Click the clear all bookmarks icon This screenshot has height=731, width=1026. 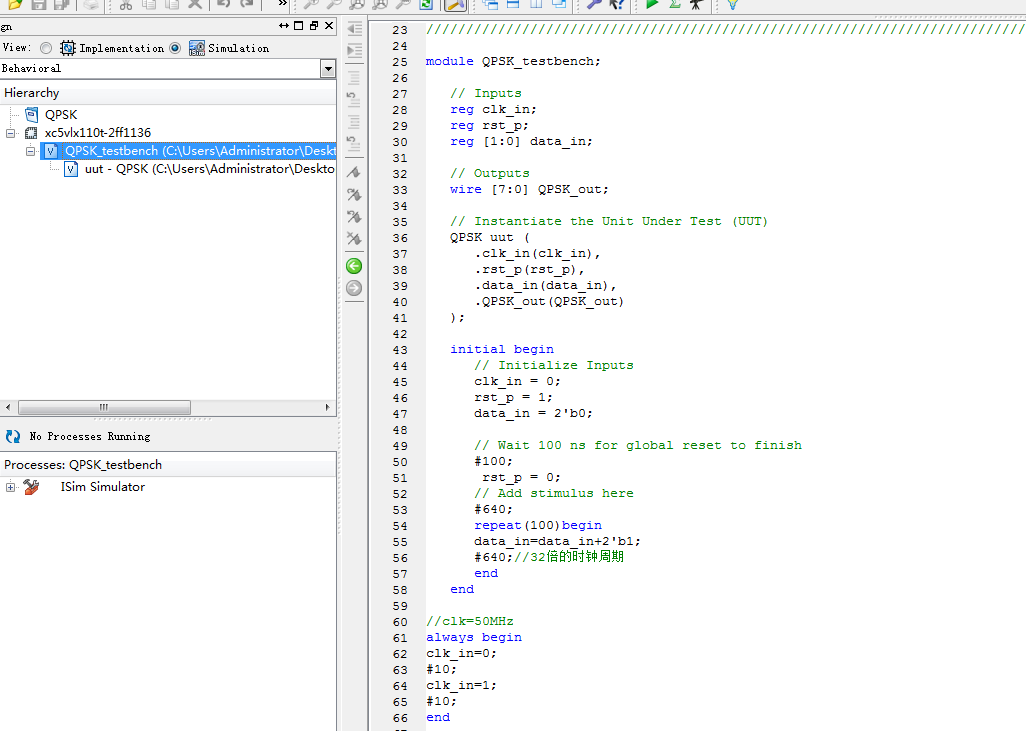click(353, 239)
